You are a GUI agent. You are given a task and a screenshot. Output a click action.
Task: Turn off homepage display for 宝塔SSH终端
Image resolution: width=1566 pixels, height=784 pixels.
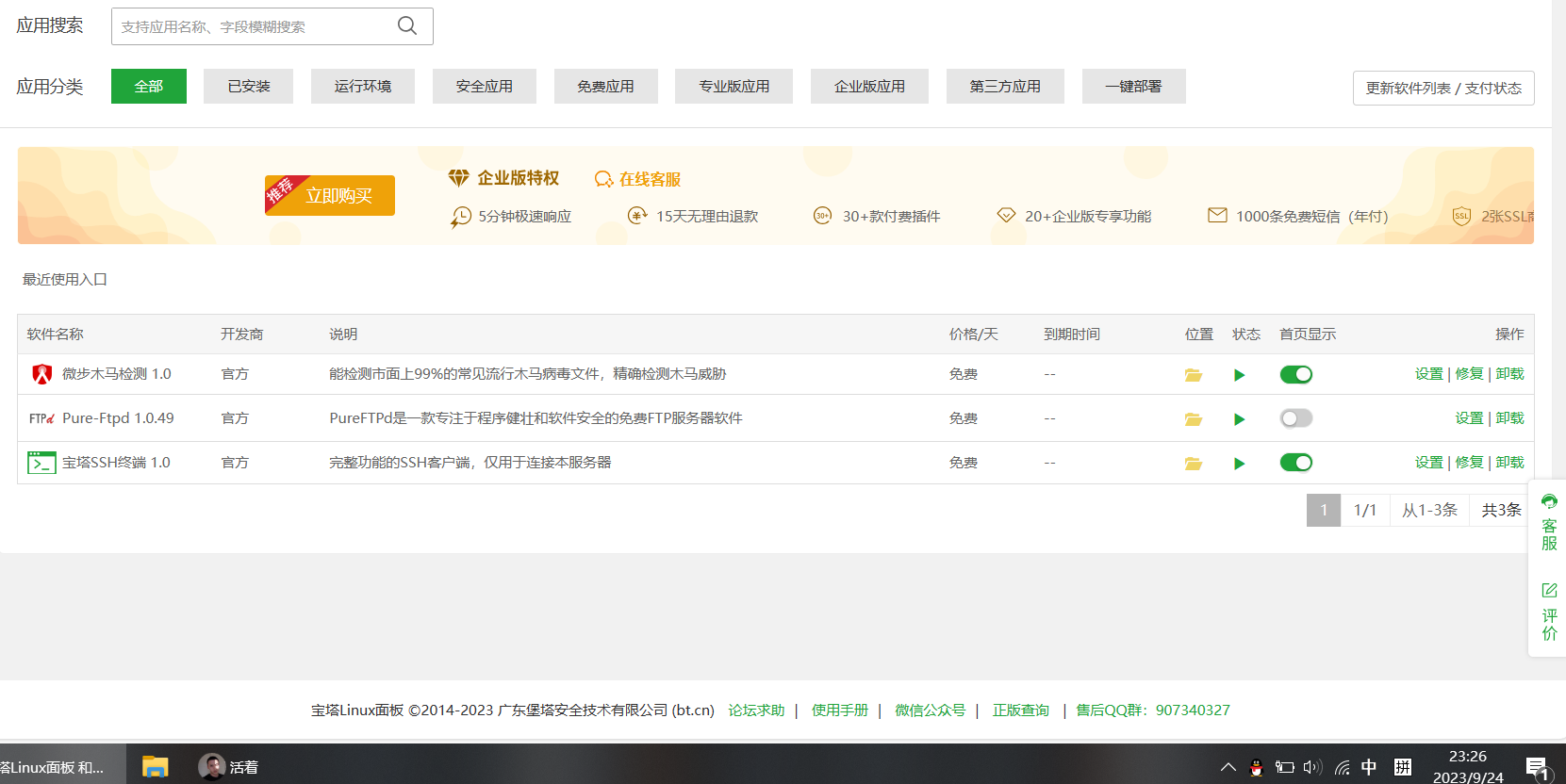point(1296,463)
